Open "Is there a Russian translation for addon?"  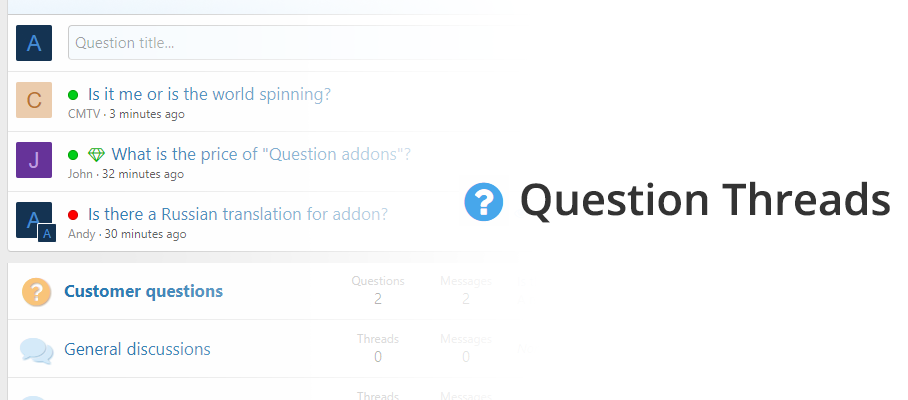tap(238, 214)
